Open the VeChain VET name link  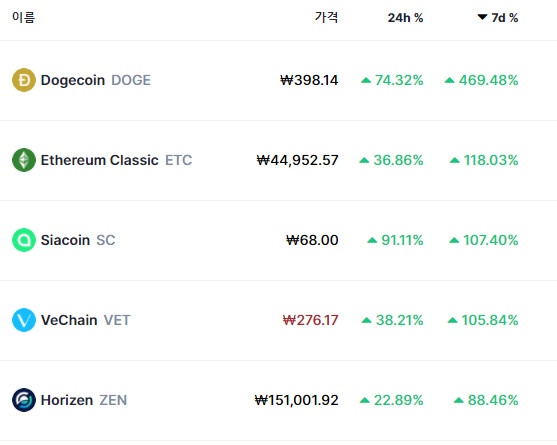[86, 320]
